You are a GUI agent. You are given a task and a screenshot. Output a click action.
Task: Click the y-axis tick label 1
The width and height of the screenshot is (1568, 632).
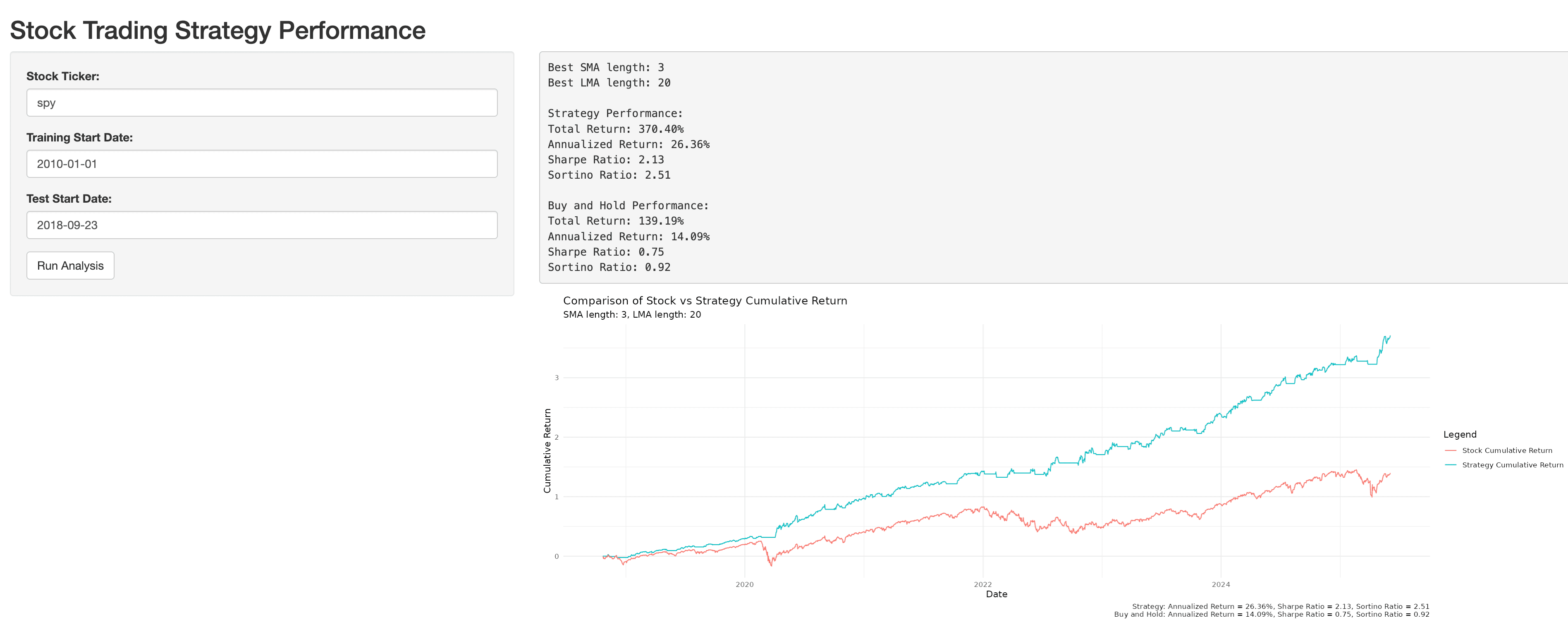click(556, 497)
